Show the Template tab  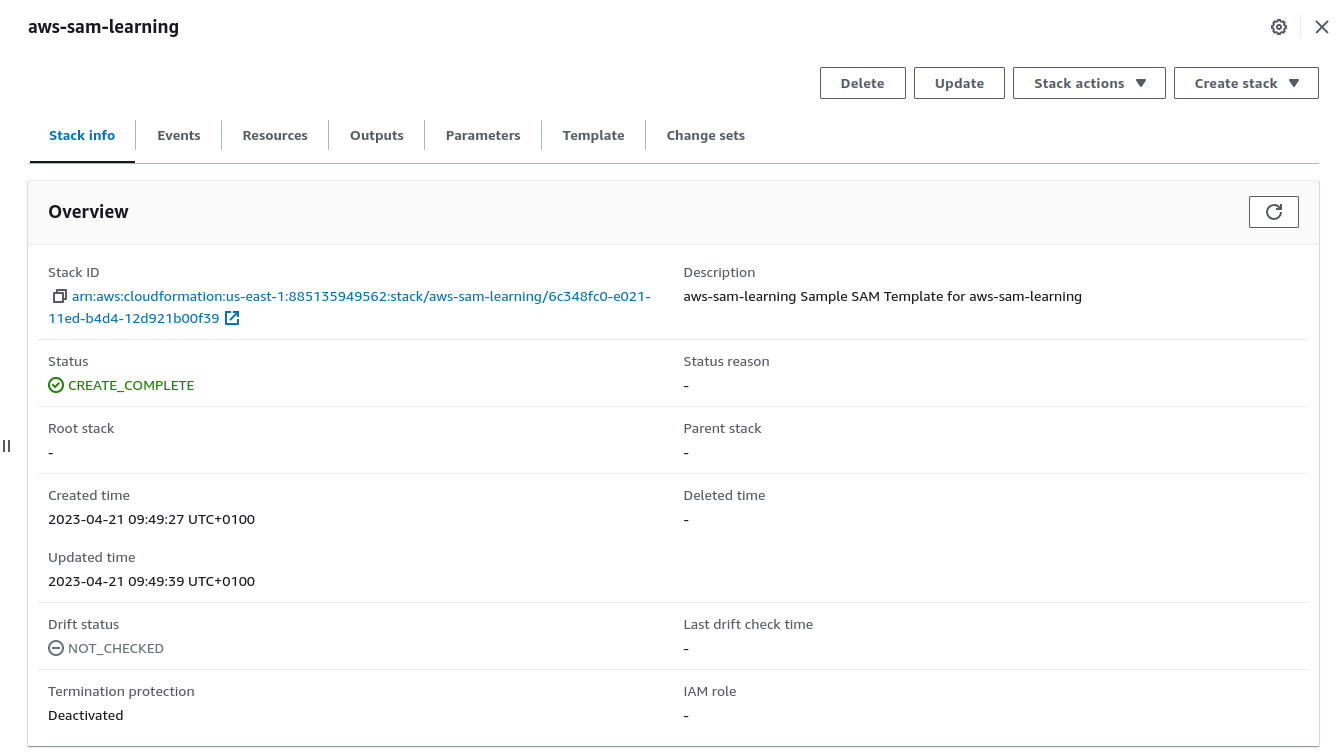[x=593, y=136]
